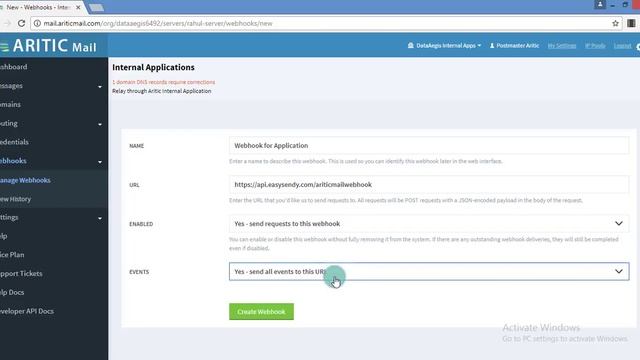640x360 pixels.
Task: Open Credentials in the sidebar
Action: coord(14,142)
